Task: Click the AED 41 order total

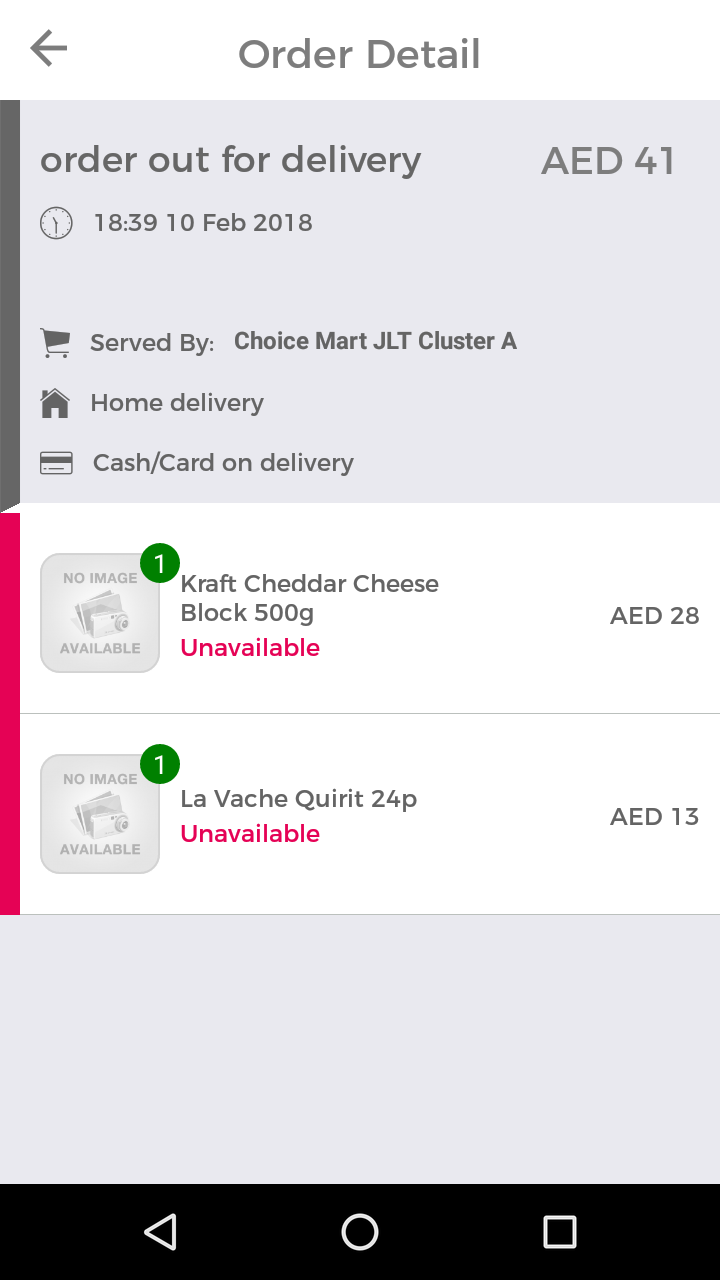Action: (608, 161)
